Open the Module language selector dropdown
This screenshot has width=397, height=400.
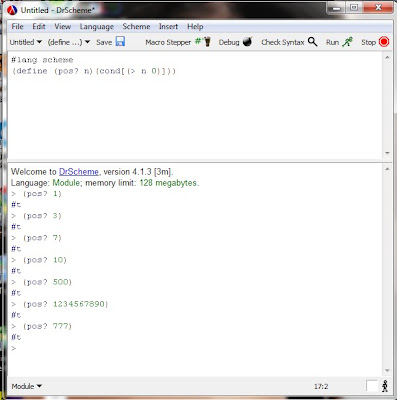26,386
